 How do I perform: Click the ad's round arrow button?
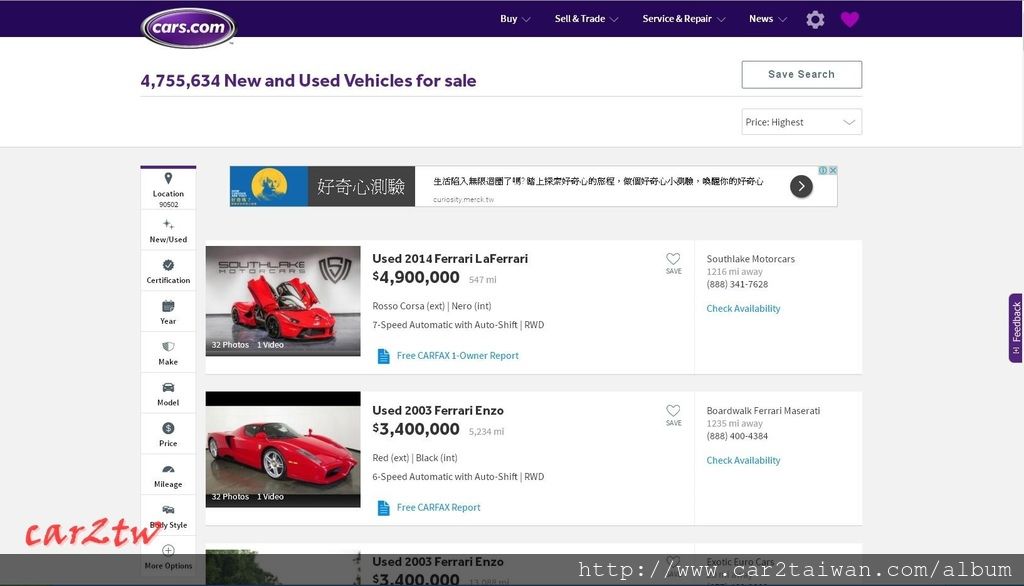coord(801,187)
